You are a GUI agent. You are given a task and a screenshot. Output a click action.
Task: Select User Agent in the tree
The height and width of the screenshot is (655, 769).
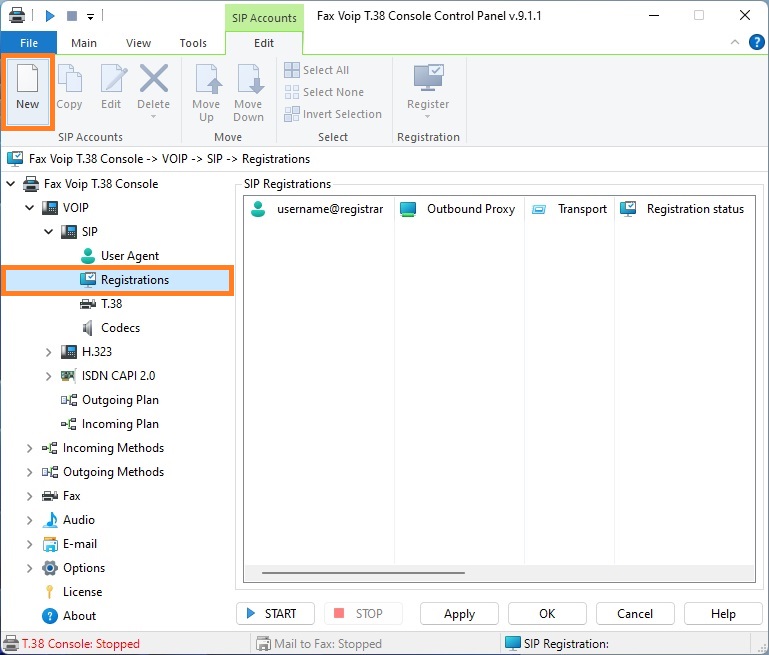pyautogui.click(x=130, y=256)
